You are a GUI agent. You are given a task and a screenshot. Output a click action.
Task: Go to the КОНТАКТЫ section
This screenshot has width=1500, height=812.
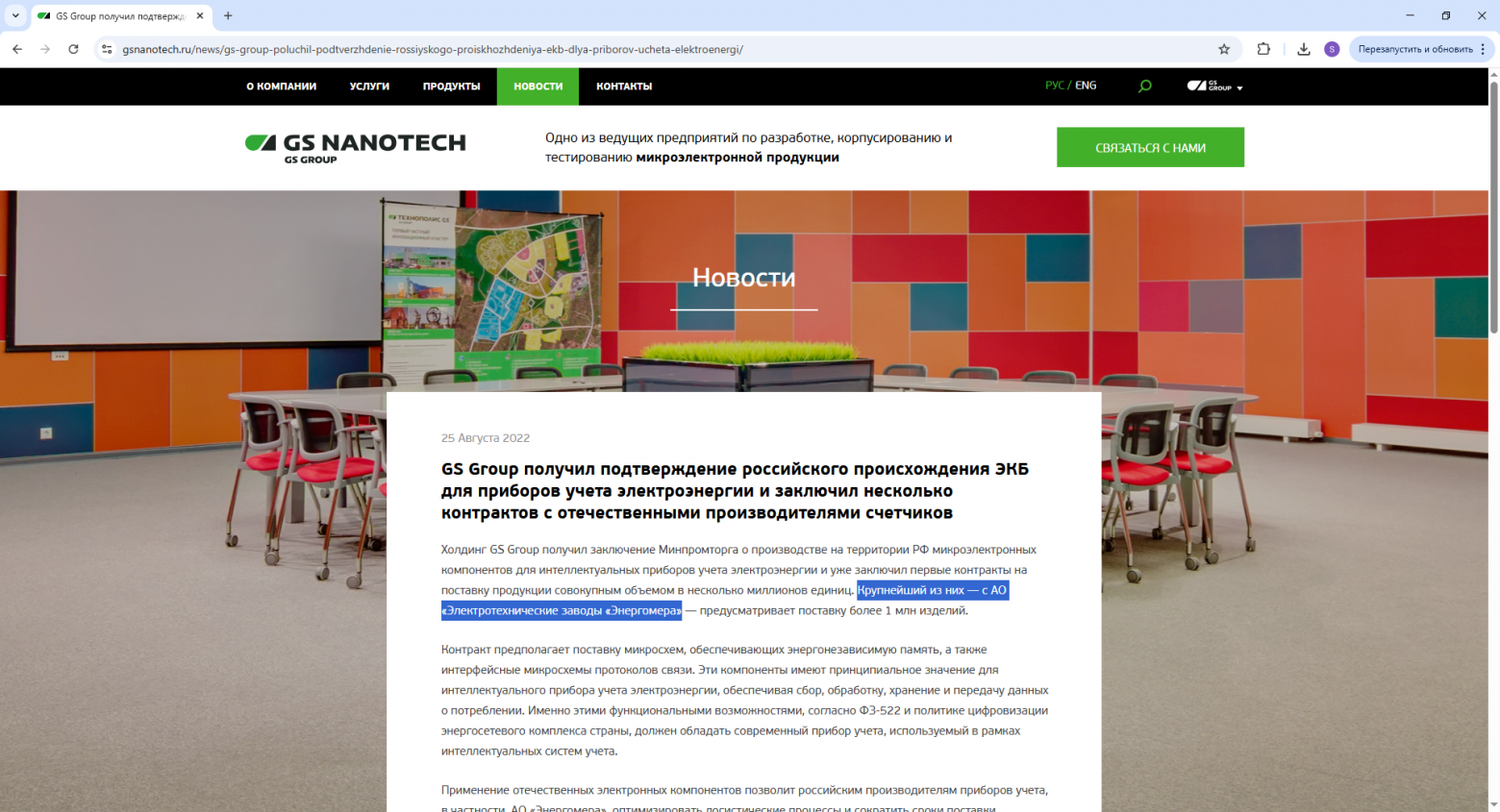(x=624, y=86)
